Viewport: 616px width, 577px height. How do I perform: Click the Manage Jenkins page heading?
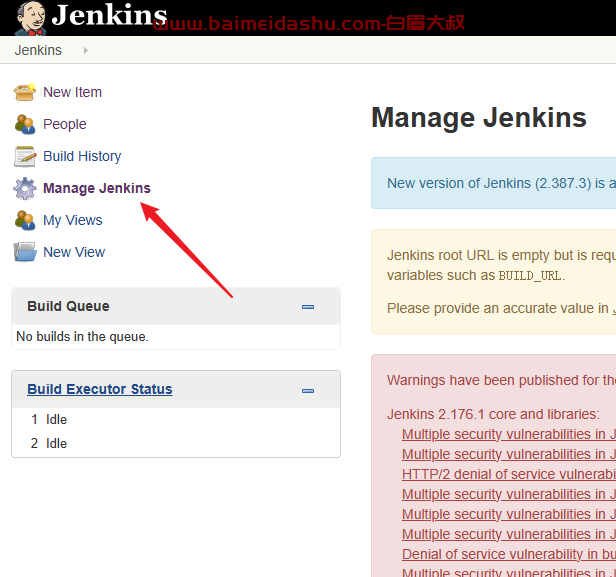[x=479, y=118]
